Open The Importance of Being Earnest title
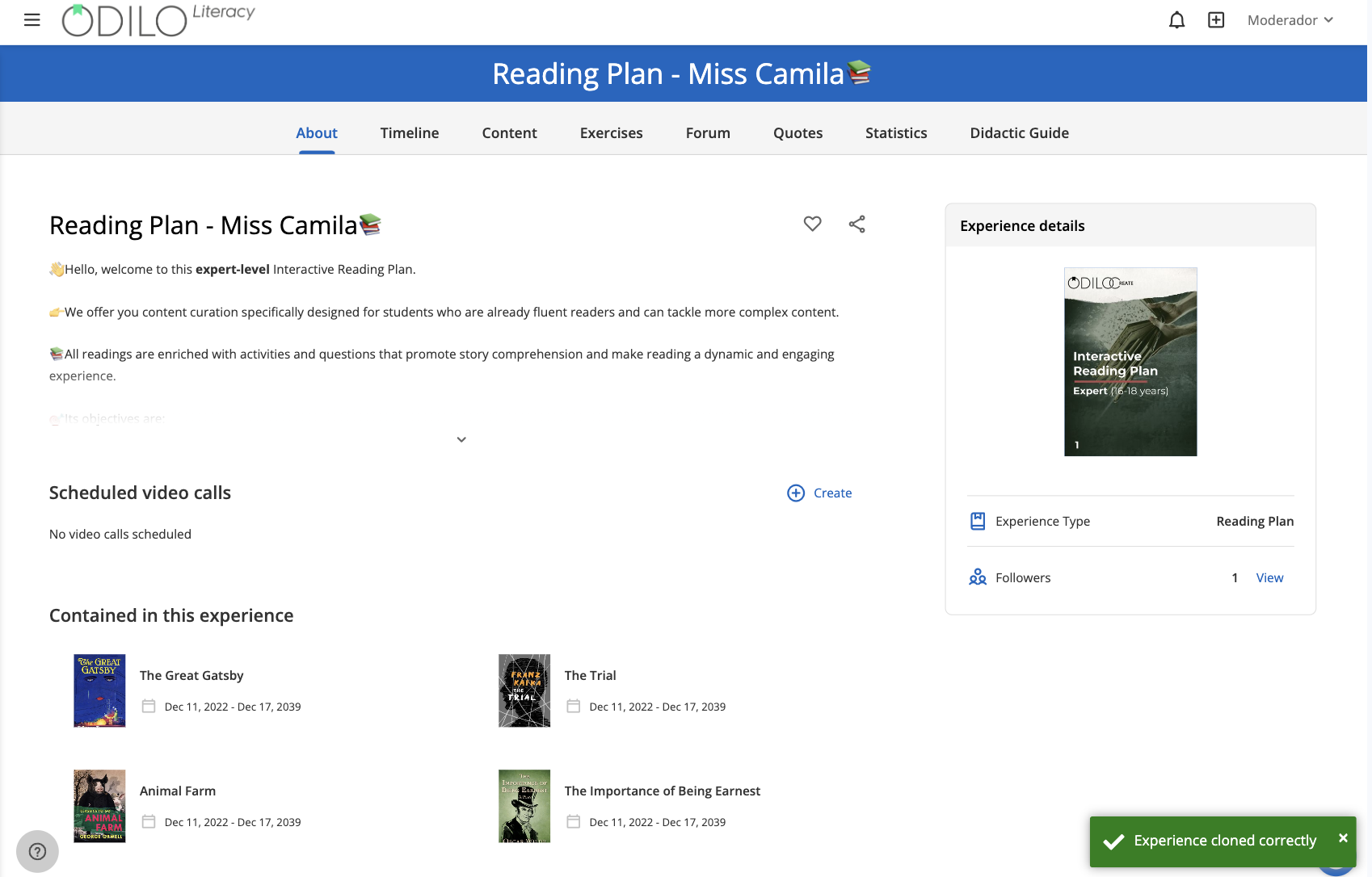This screenshot has height=877, width=1372. click(663, 791)
